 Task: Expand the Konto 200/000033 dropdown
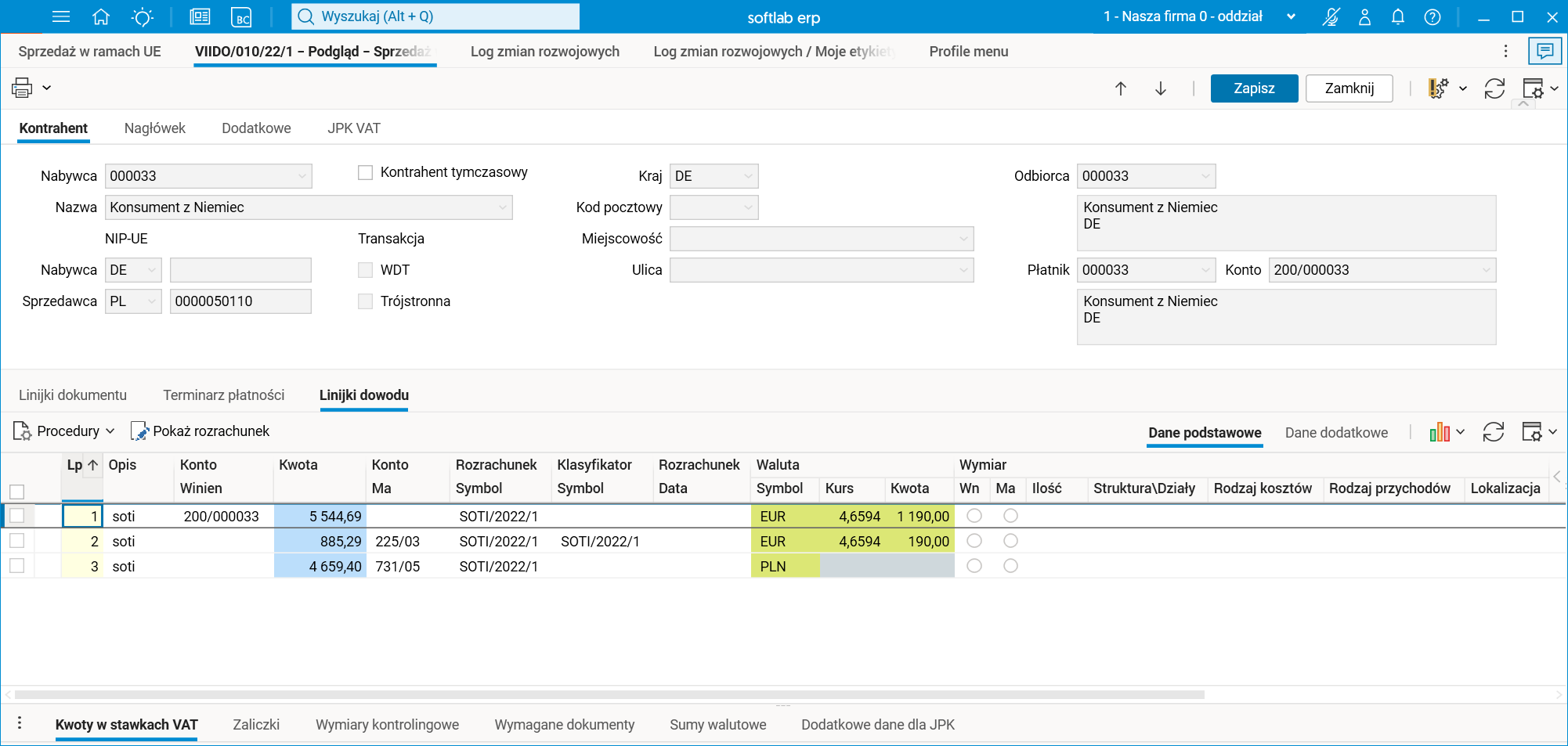point(1485,270)
